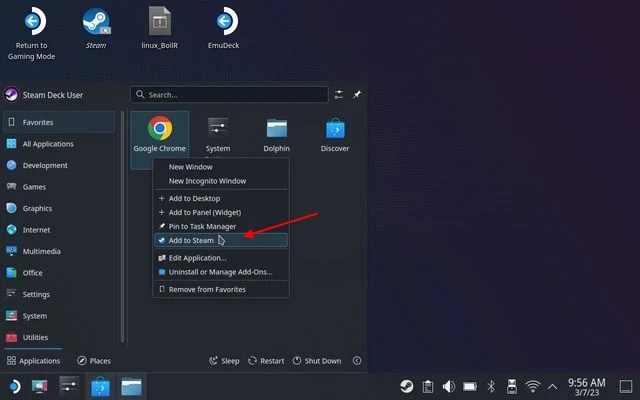
Task: Open Dolphin file manager favorite
Action: pyautogui.click(x=276, y=136)
